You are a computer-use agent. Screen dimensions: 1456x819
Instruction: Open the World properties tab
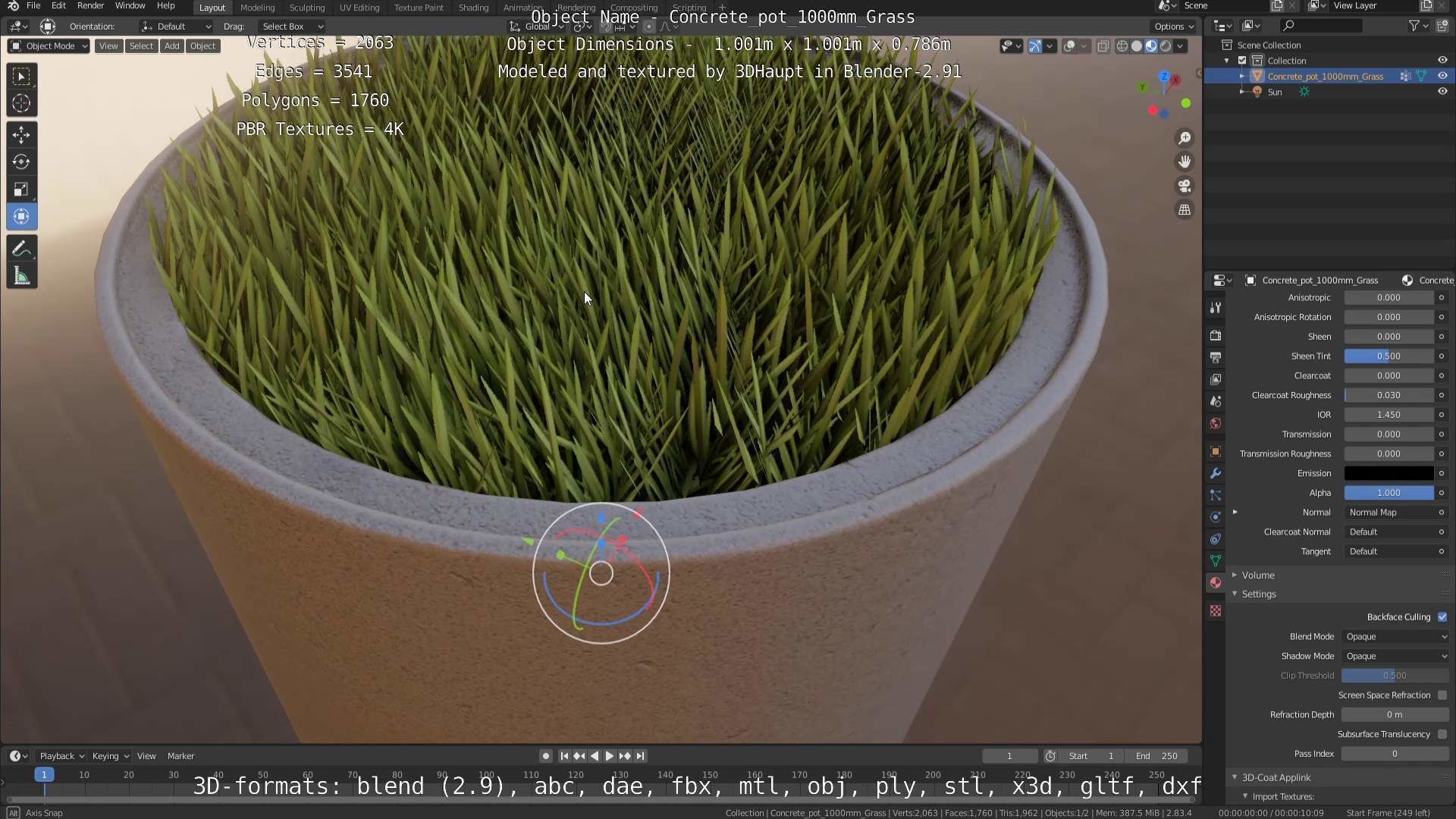click(1216, 423)
